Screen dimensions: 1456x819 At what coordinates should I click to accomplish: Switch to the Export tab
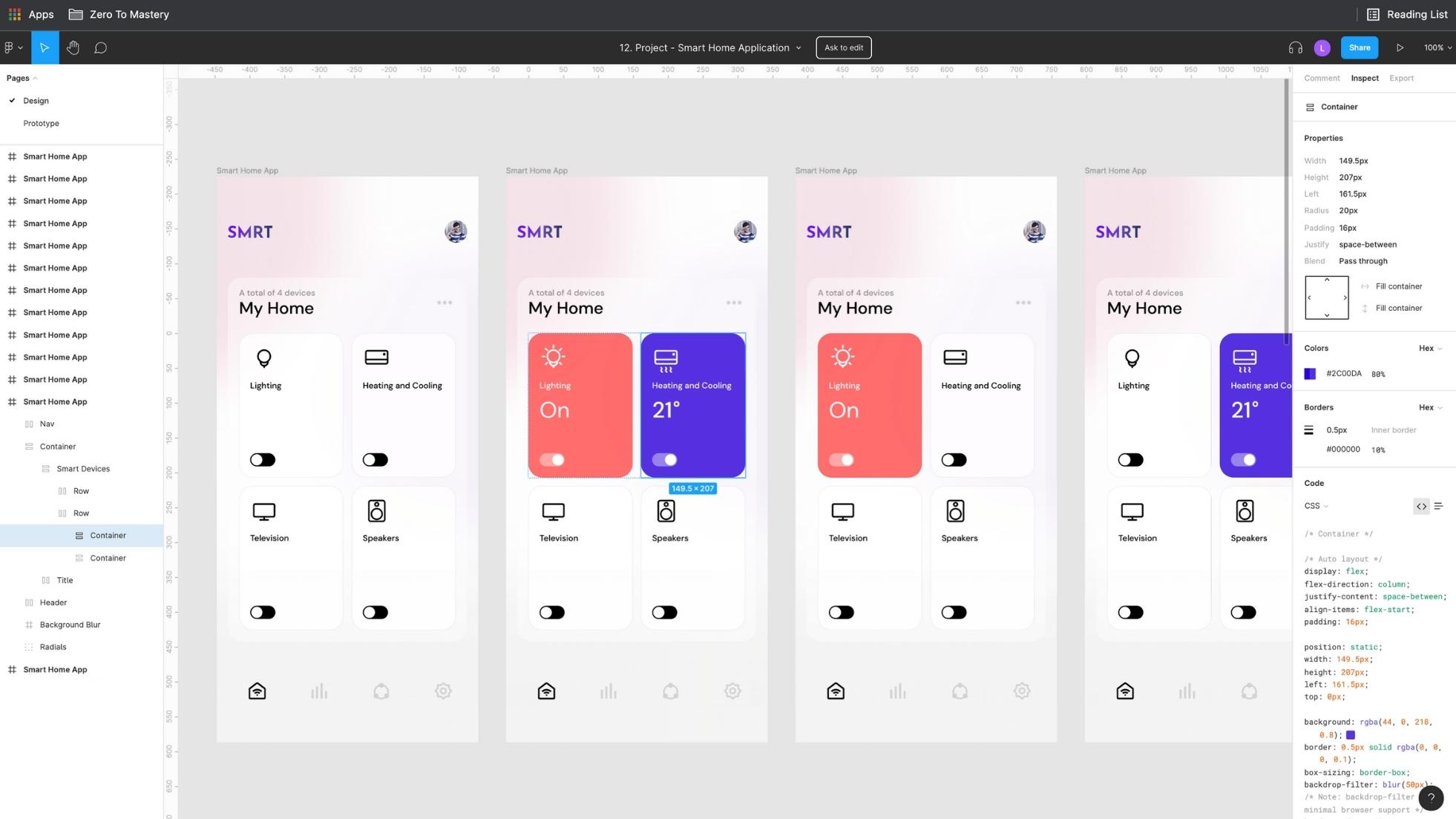point(1400,78)
